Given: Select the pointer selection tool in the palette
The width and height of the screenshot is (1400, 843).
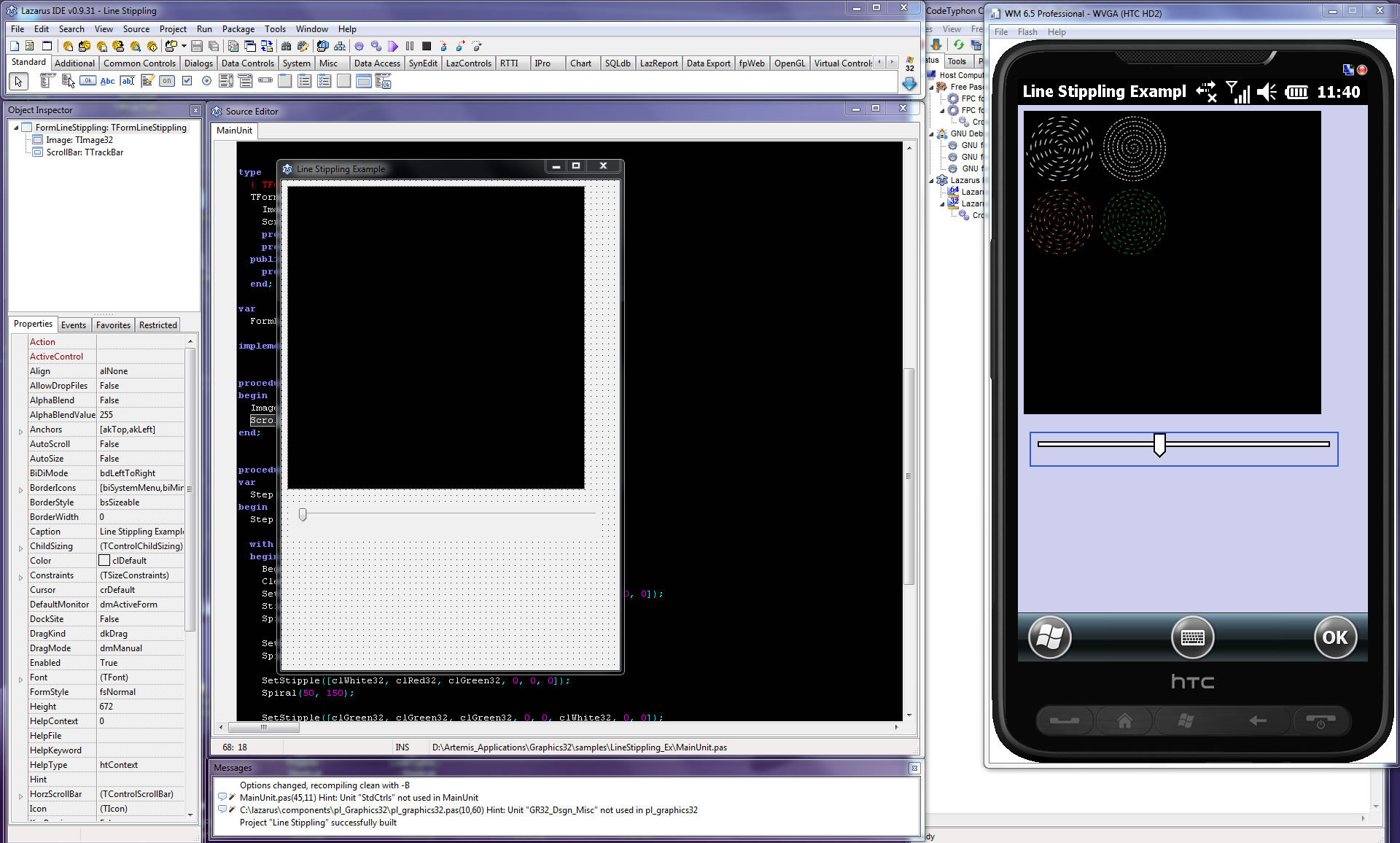Looking at the screenshot, I should 18,82.
